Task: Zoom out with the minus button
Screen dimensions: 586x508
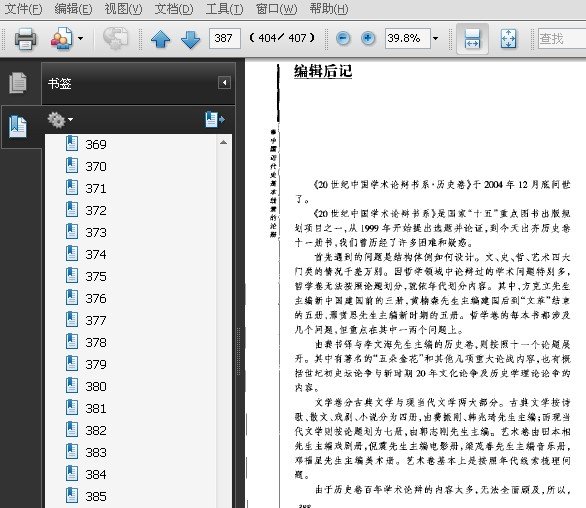Action: click(x=343, y=38)
